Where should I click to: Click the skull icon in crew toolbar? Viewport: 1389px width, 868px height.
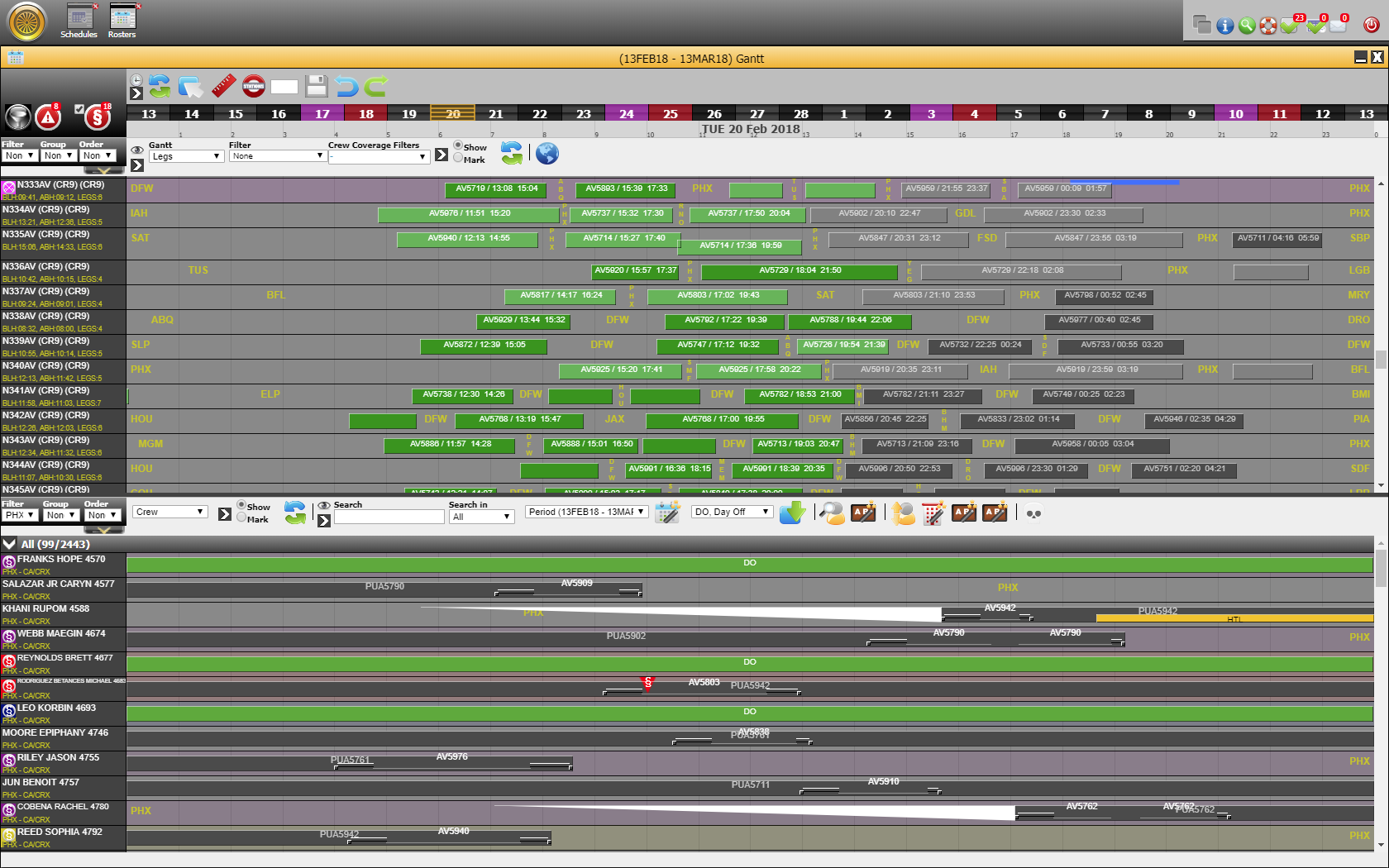pos(1033,513)
